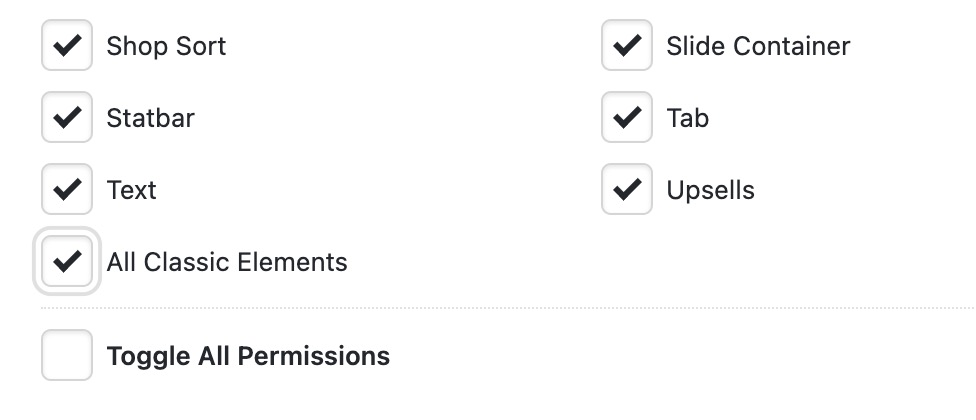976x420 pixels.
Task: Disable the Text element checkbox
Action: click(x=67, y=190)
